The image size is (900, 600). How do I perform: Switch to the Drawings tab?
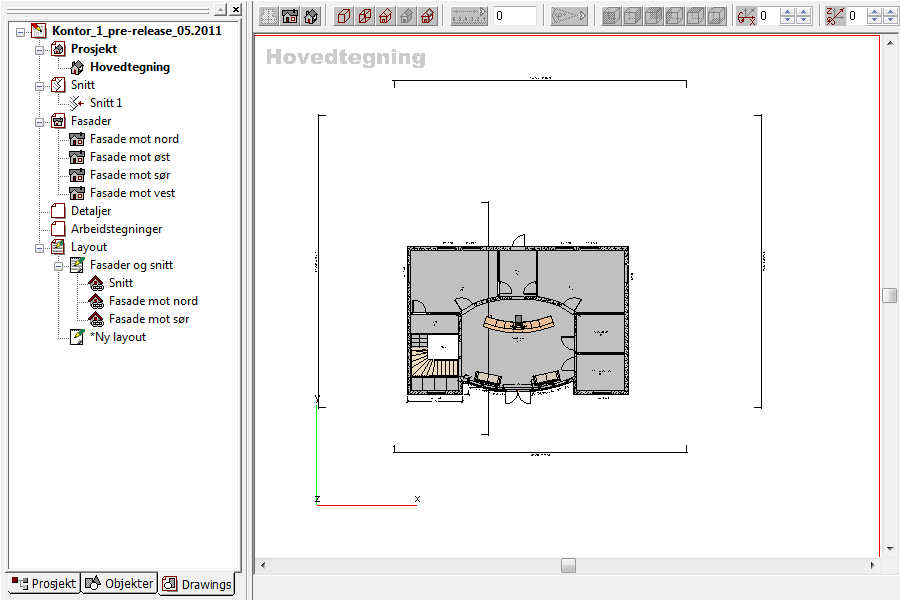coord(197,584)
